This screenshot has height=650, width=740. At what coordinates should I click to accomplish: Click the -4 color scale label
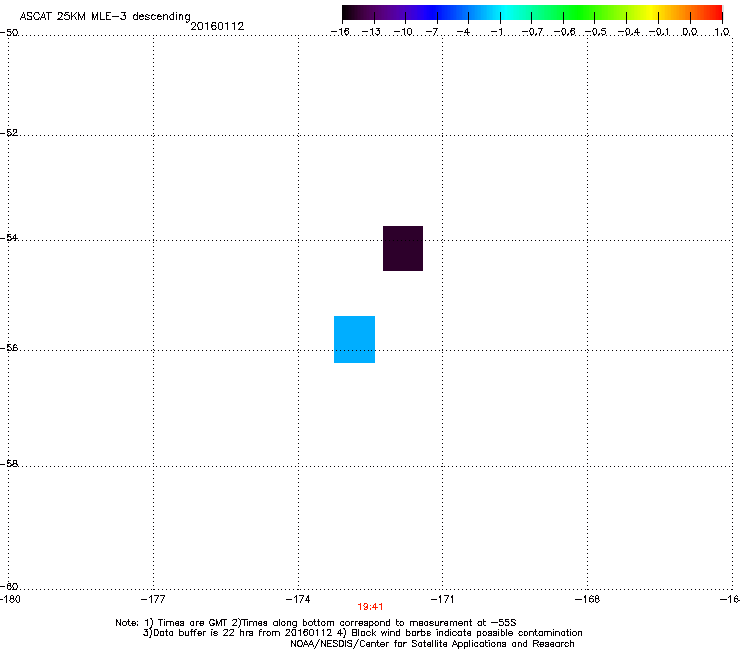pos(463,32)
